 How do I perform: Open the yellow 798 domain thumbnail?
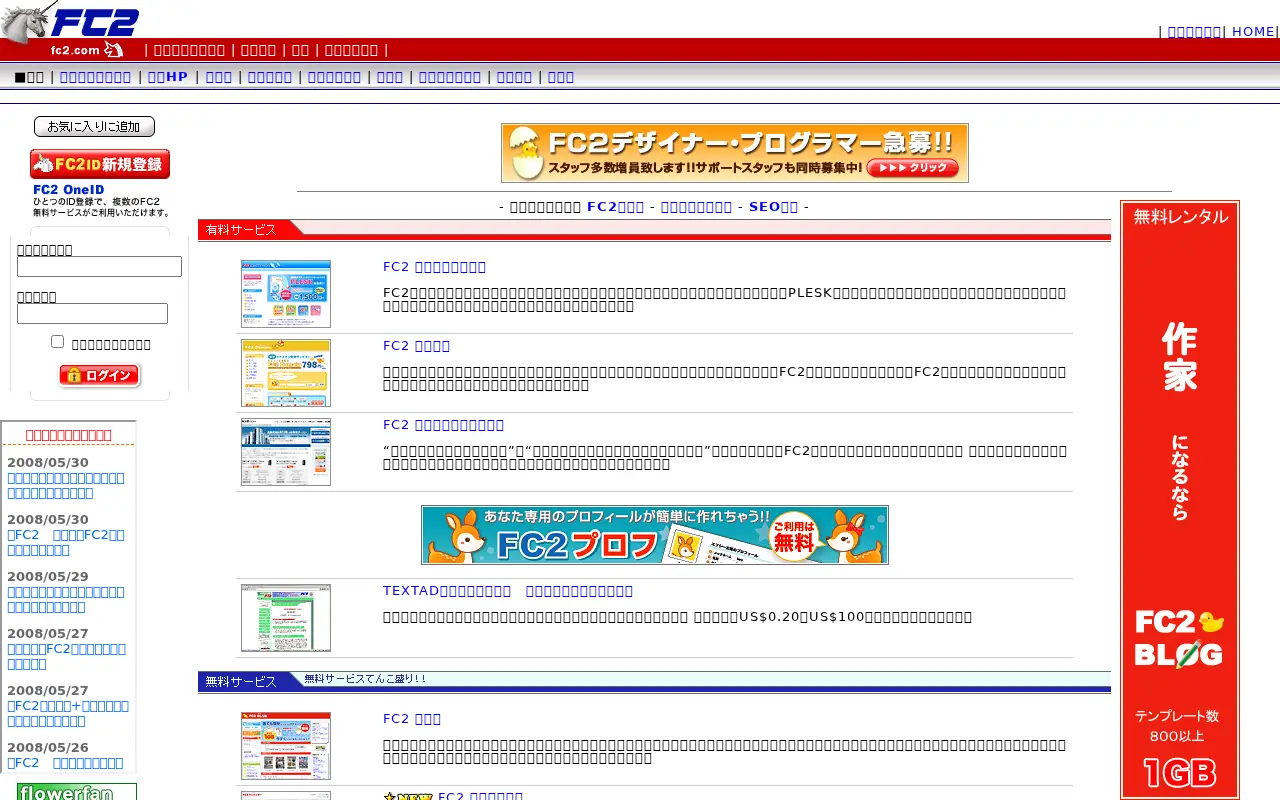click(286, 373)
